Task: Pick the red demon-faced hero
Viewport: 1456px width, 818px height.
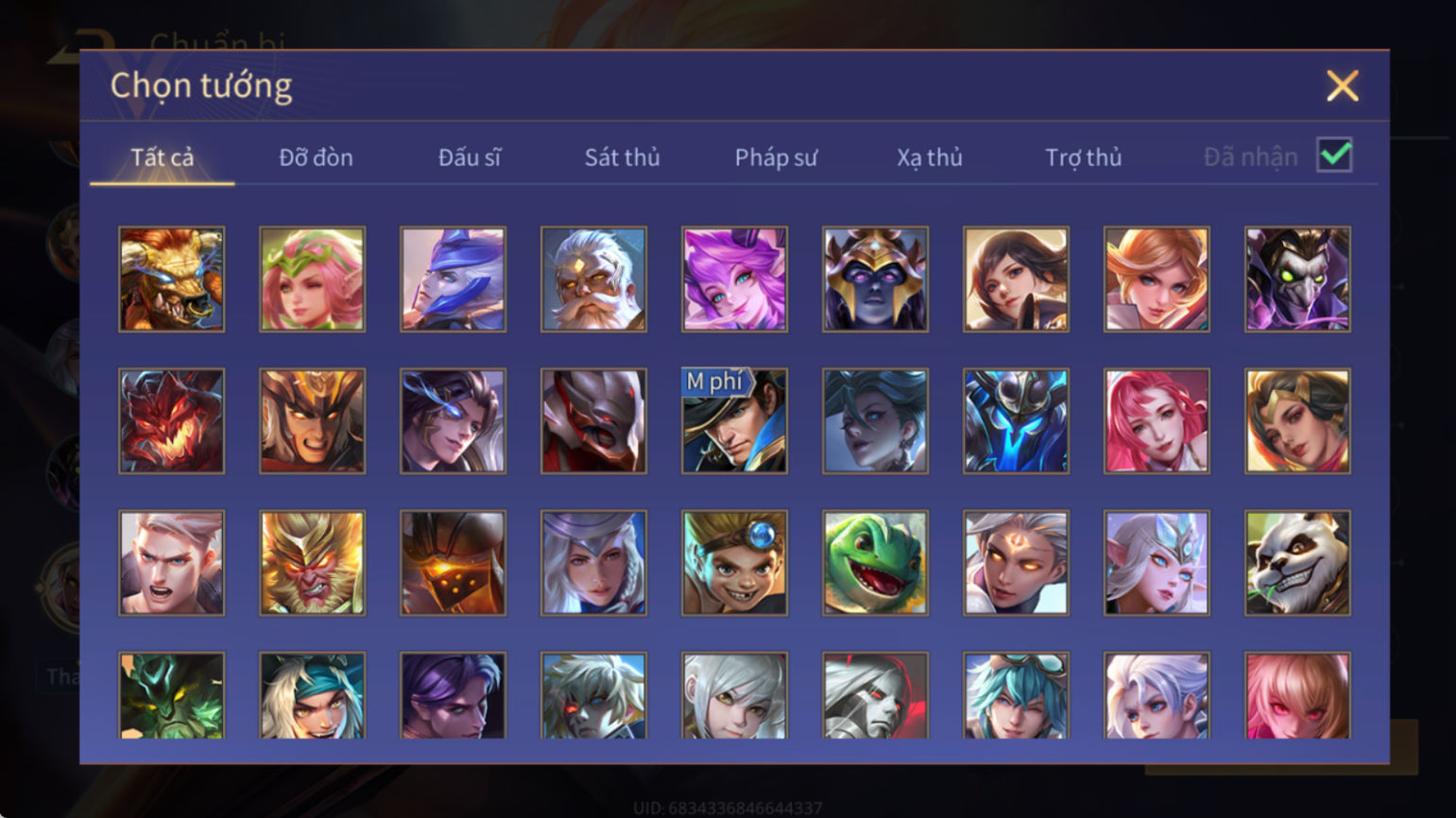Action: 171,420
